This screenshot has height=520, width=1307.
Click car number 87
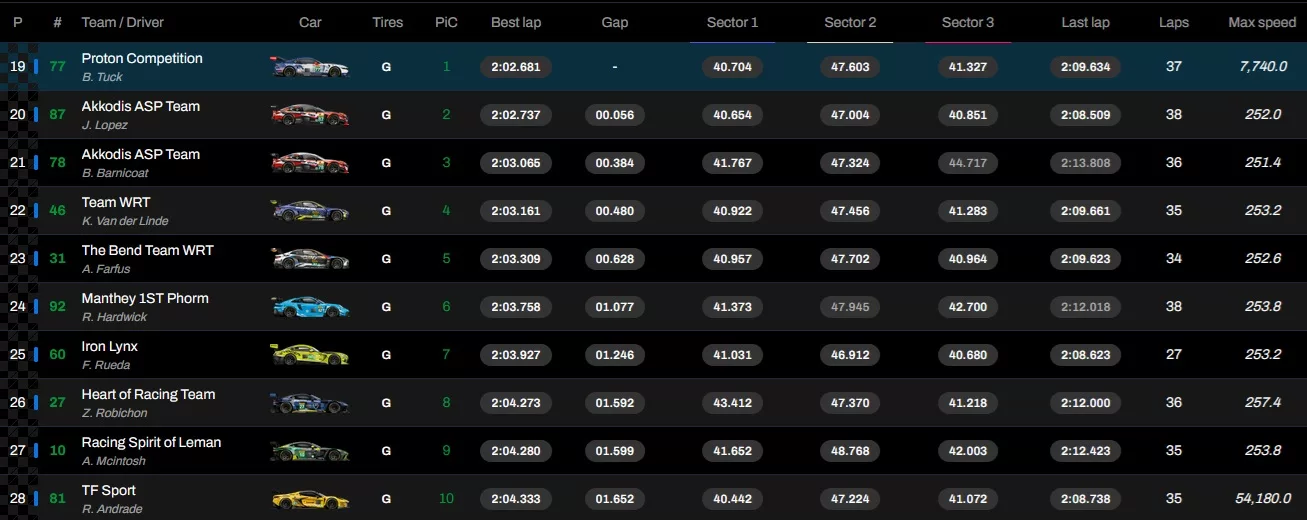(x=58, y=115)
